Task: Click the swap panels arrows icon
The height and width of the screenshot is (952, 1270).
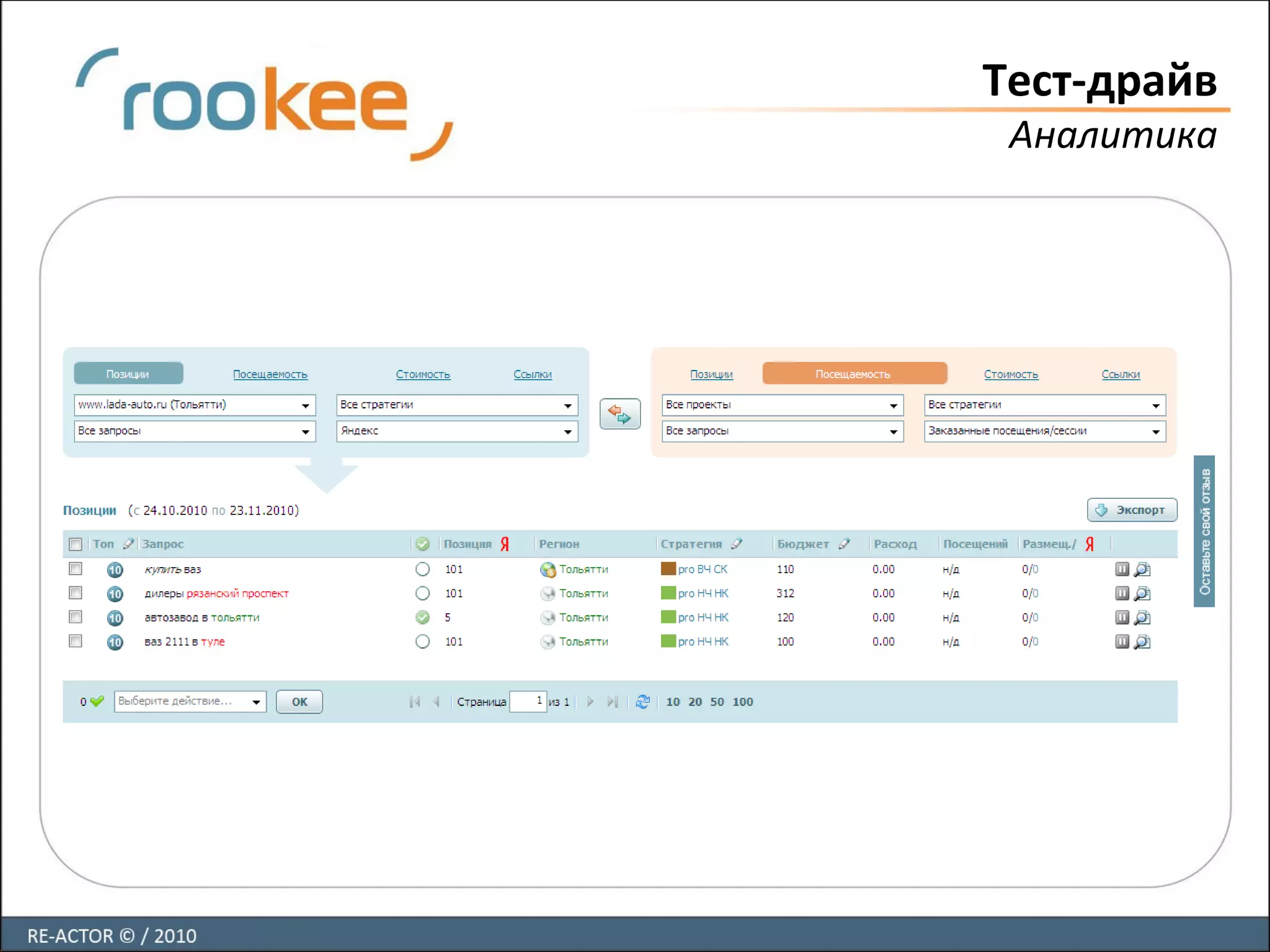Action: pos(619,413)
